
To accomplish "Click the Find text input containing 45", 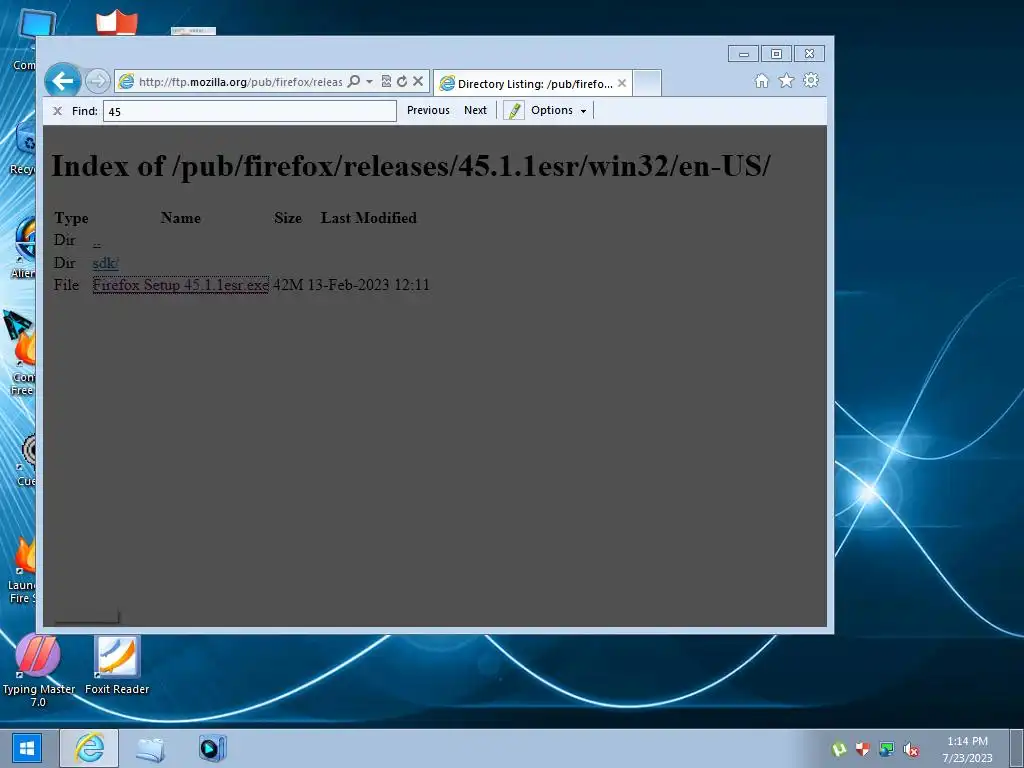I will pos(249,111).
